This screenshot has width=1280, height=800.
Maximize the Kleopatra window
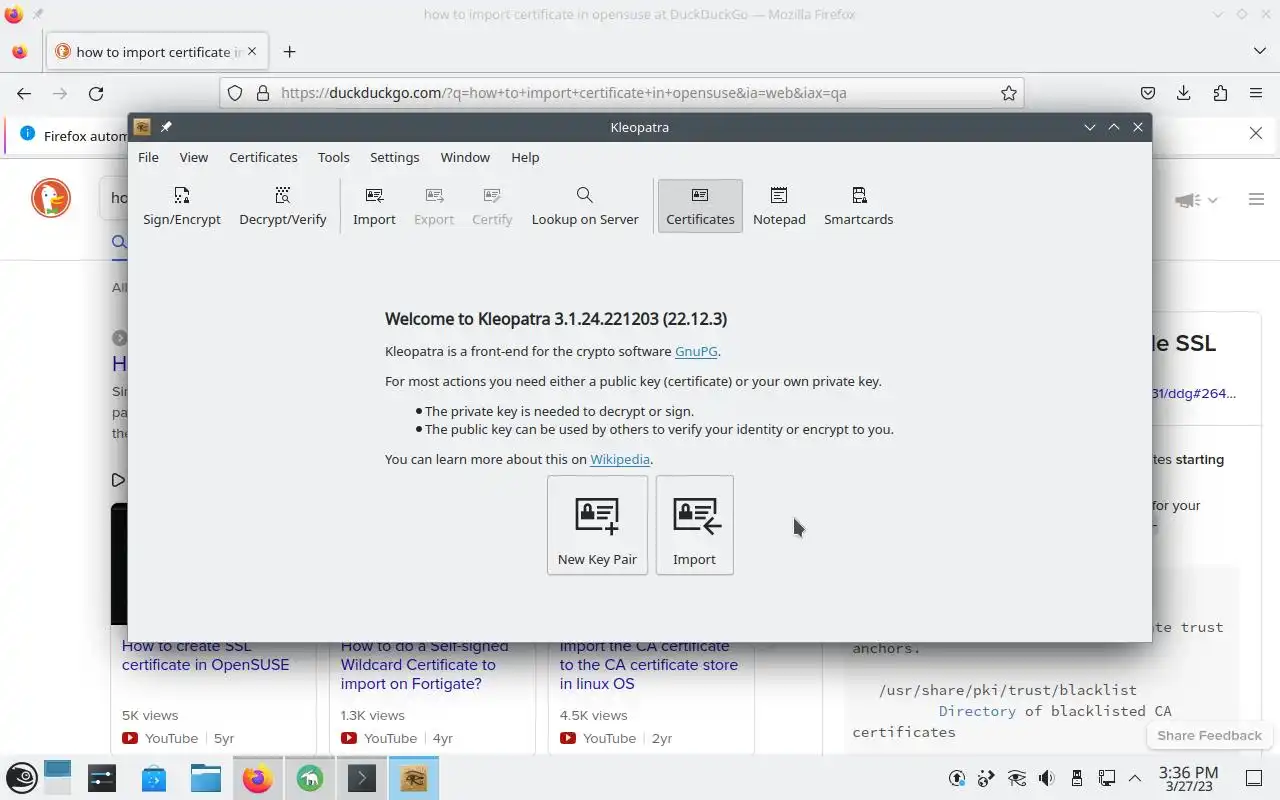coord(1114,127)
